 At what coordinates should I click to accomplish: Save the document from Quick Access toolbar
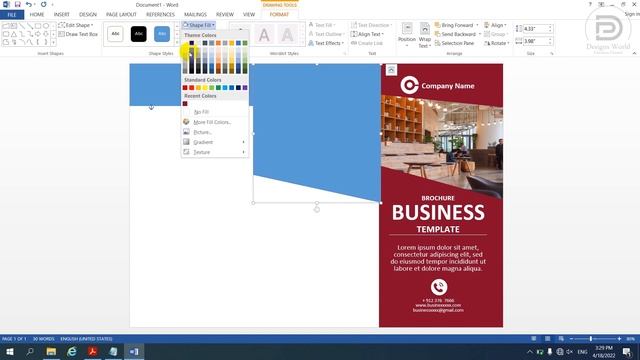tap(18, 4)
